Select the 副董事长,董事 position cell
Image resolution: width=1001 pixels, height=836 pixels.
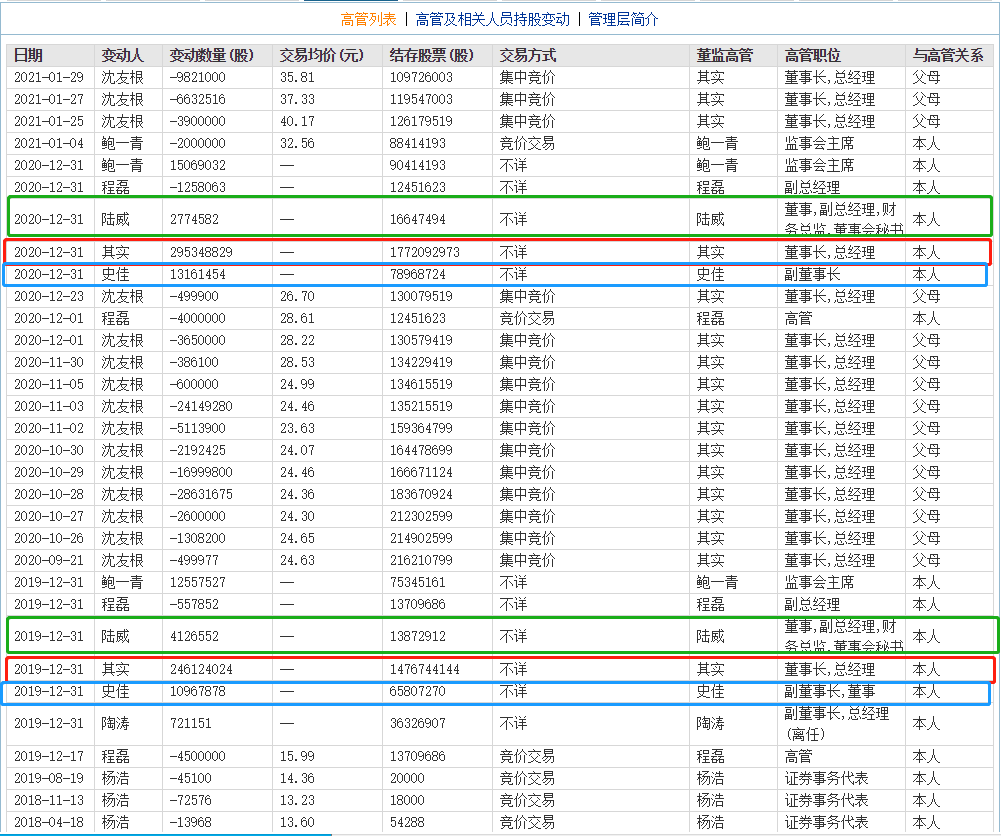point(830,692)
